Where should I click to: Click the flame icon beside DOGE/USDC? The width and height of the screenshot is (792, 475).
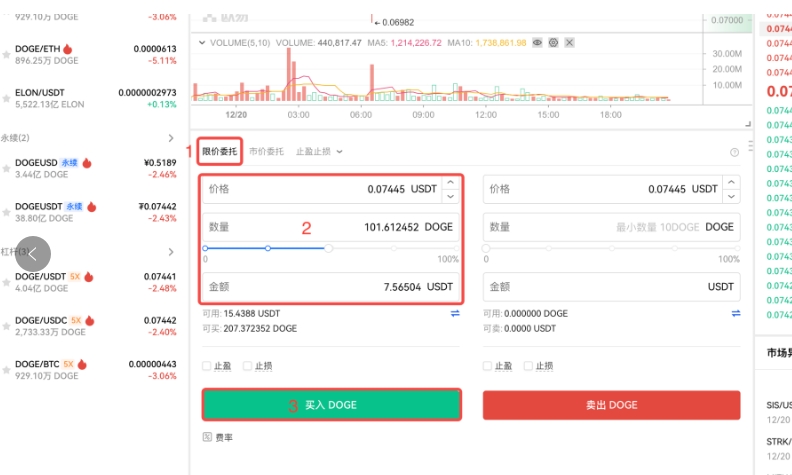coord(90,320)
